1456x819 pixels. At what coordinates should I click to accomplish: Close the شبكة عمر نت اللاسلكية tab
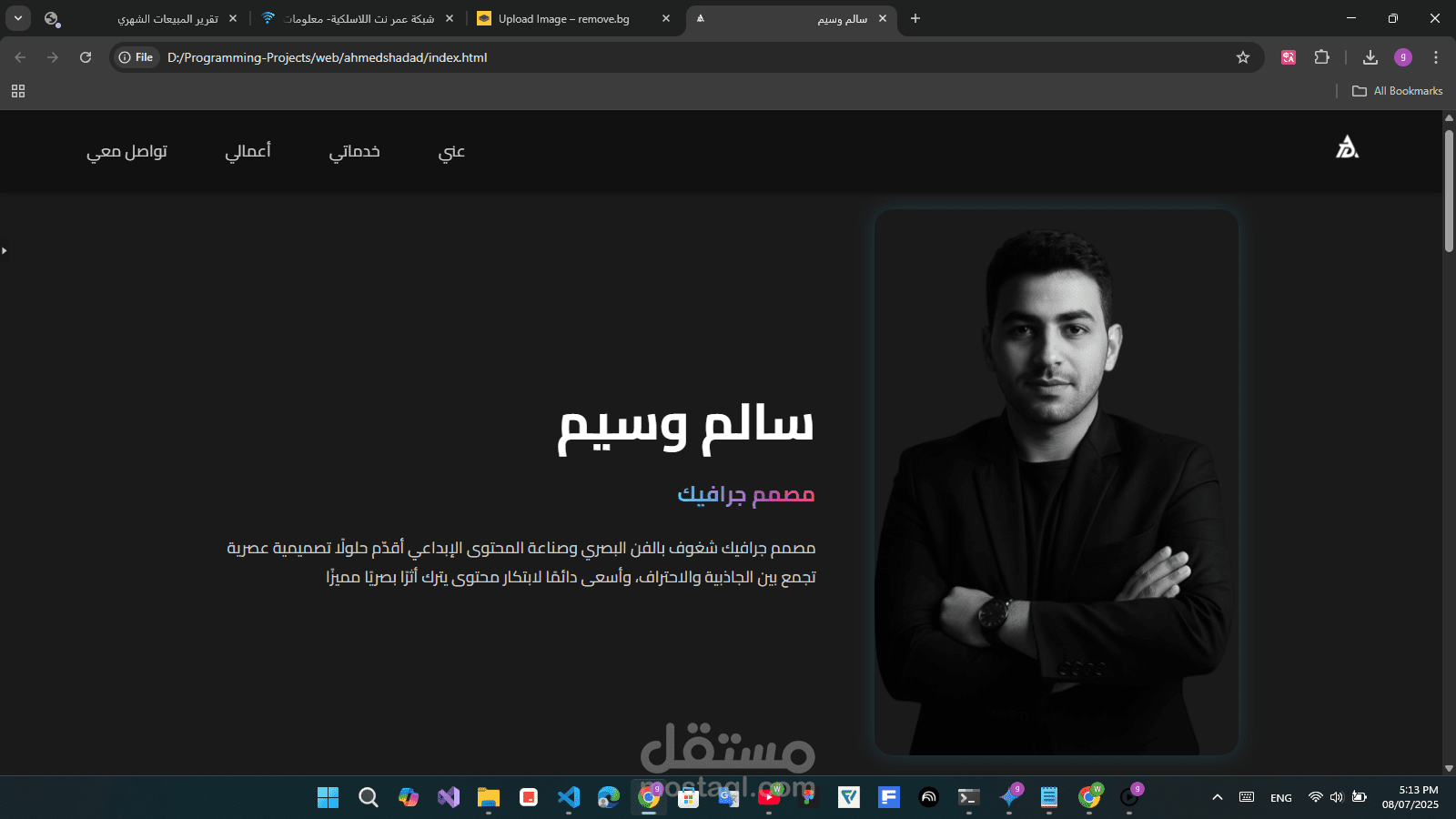click(450, 18)
